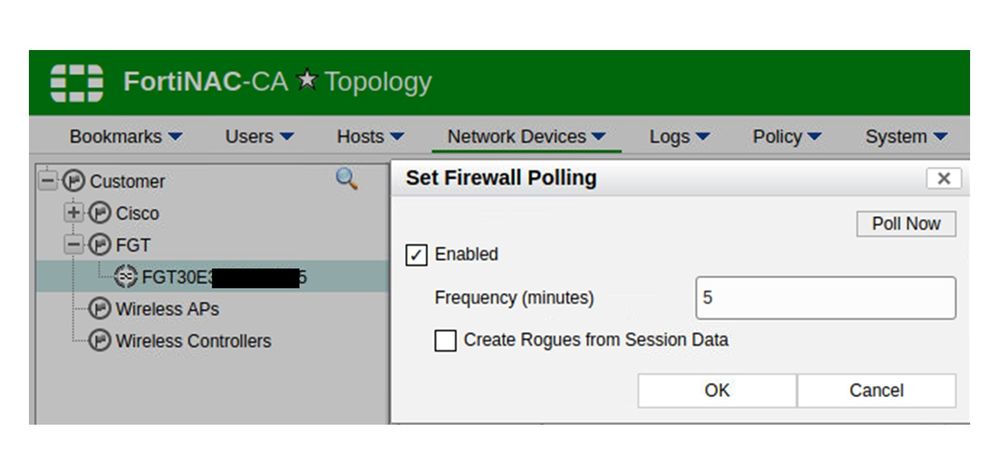Click the topology search magnifier icon
Screen dimensions: 999x474
(x=346, y=179)
